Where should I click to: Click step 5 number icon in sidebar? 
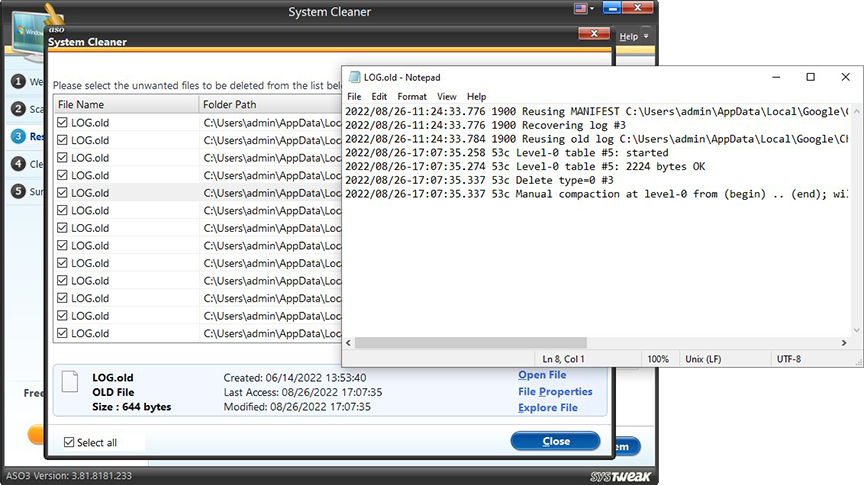click(18, 191)
